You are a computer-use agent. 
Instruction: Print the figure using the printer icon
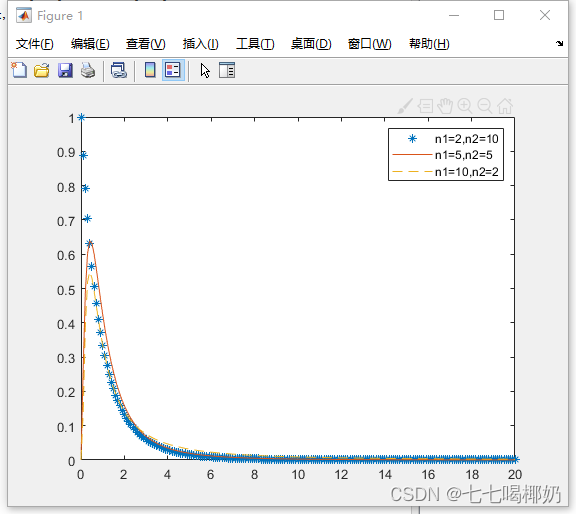(x=88, y=70)
